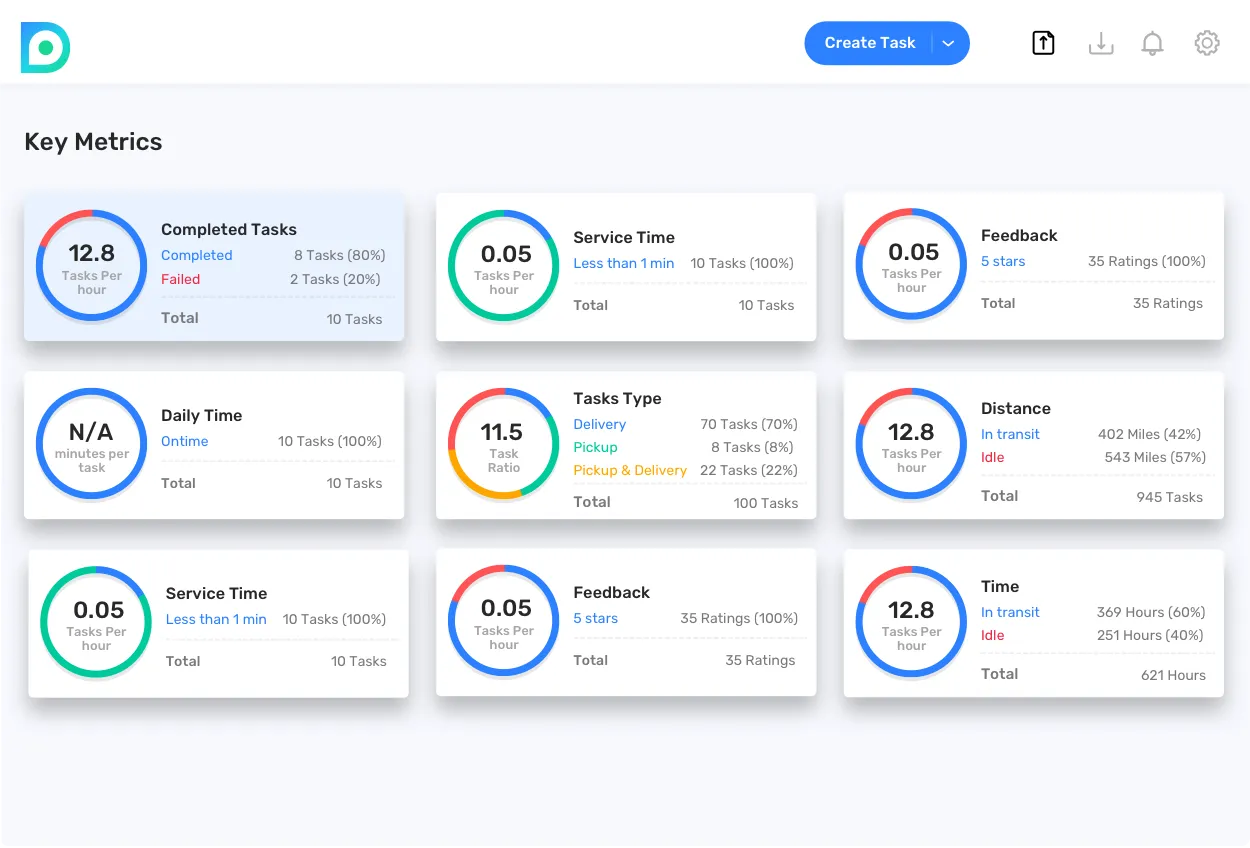Image resolution: width=1250 pixels, height=848 pixels.
Task: Click the Pickup & Delivery link
Action: tap(630, 471)
